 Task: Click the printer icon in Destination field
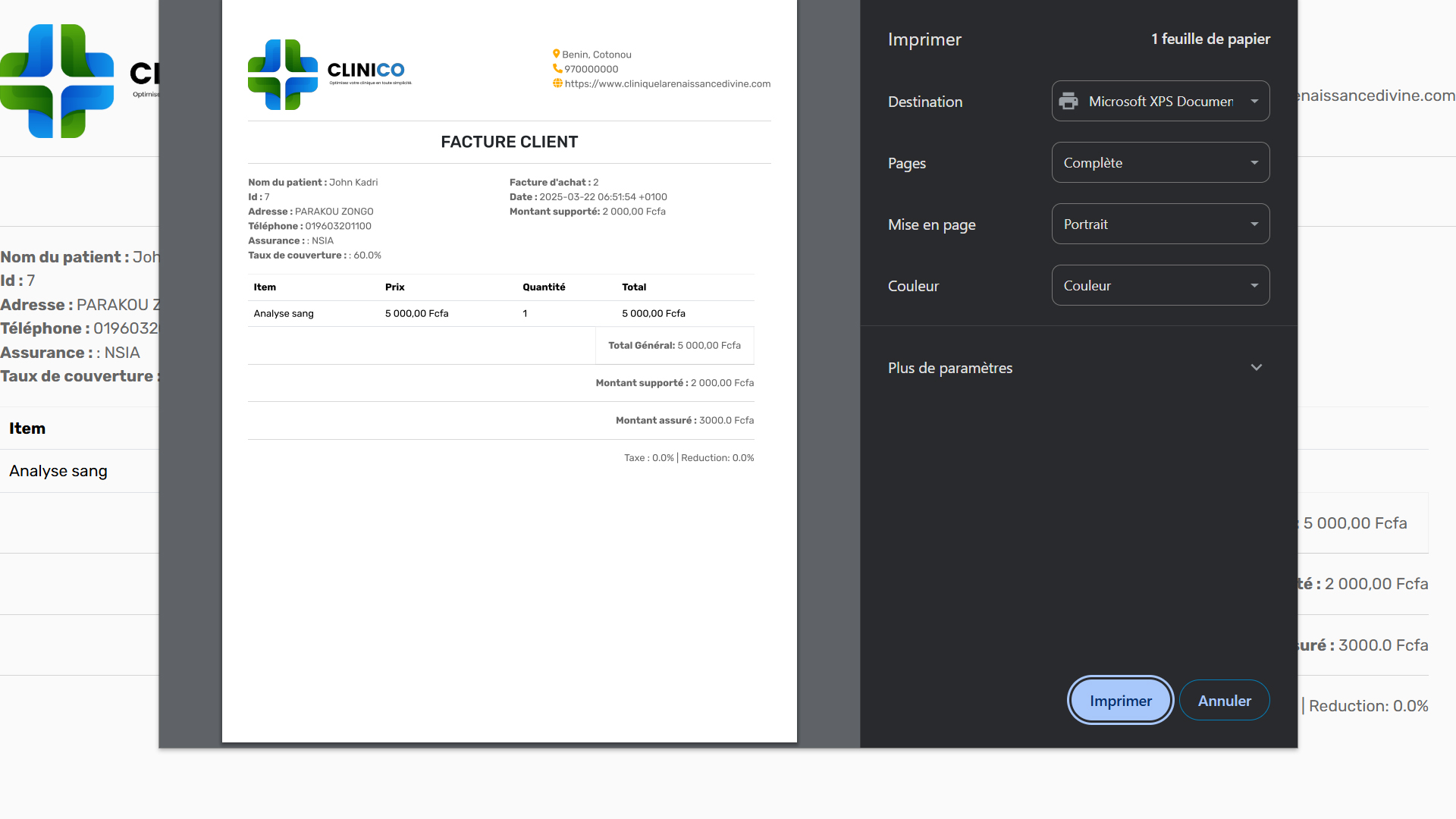[x=1068, y=101]
